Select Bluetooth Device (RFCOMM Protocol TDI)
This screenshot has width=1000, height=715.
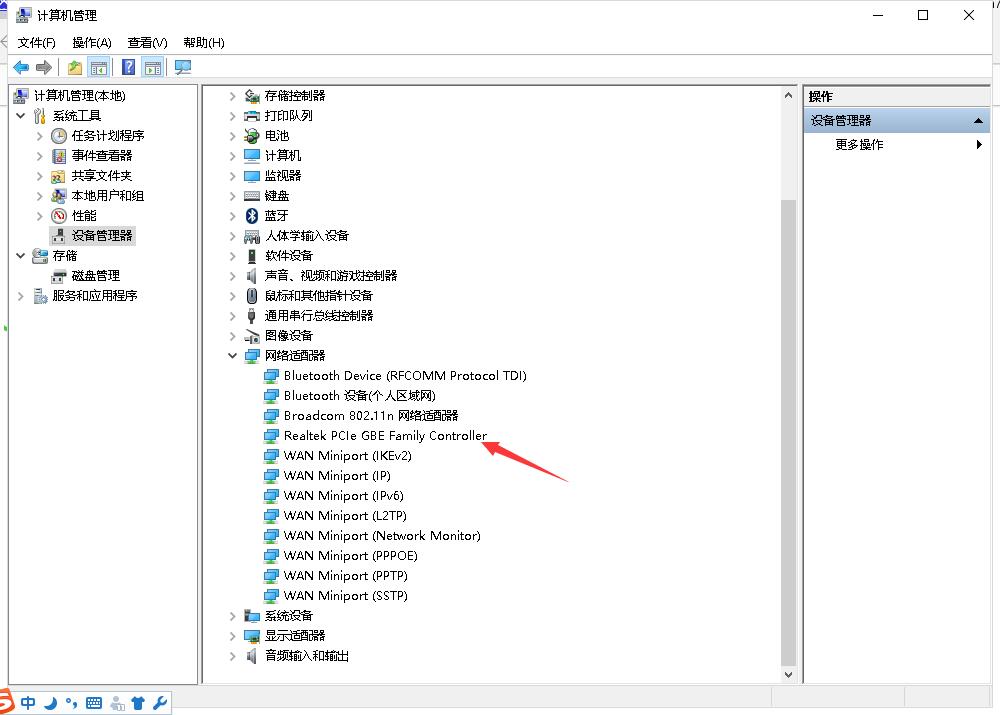tap(405, 376)
